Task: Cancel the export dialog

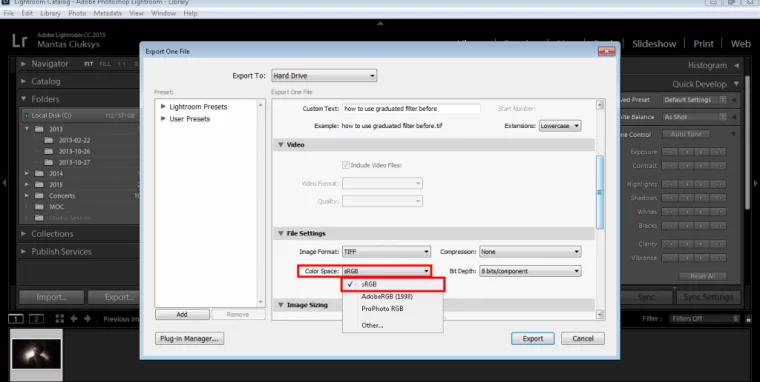Action: click(x=583, y=338)
